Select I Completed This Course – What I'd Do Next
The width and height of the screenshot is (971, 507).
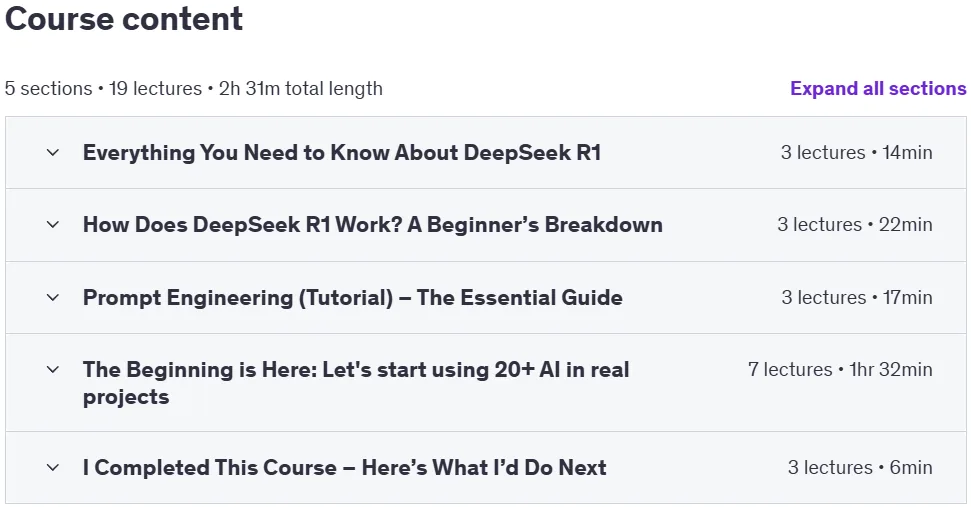coord(345,468)
